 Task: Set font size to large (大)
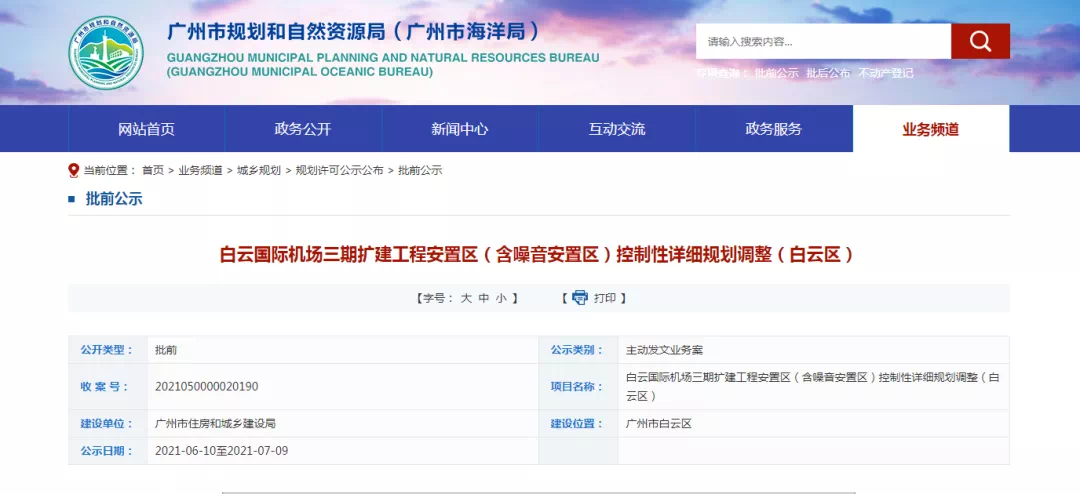point(466,298)
